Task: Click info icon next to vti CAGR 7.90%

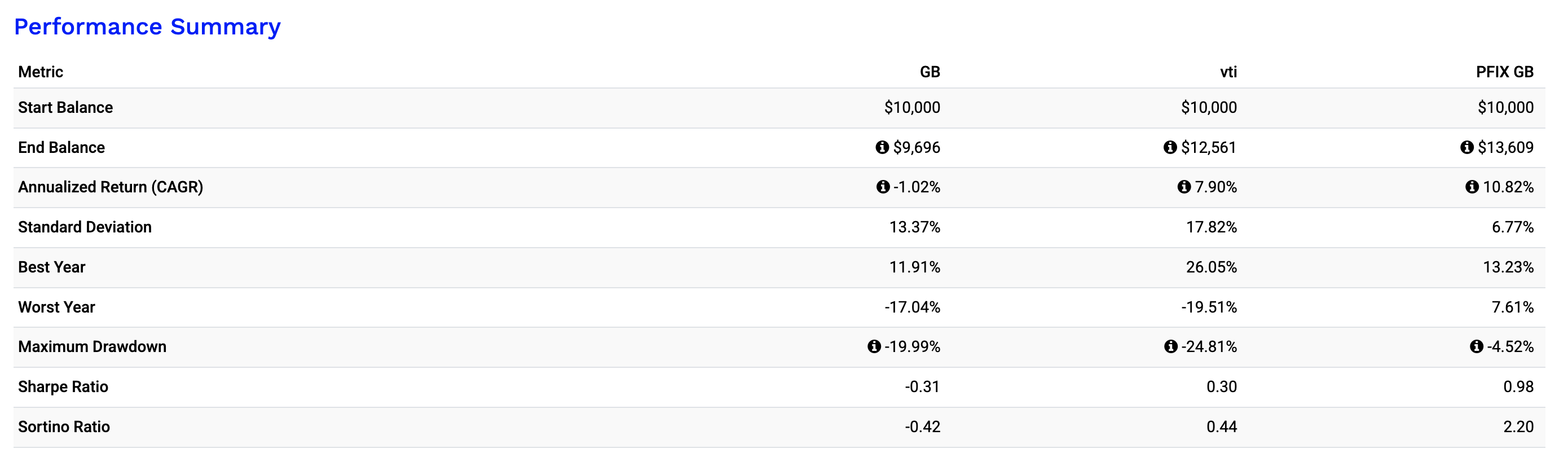Action: [x=1184, y=187]
